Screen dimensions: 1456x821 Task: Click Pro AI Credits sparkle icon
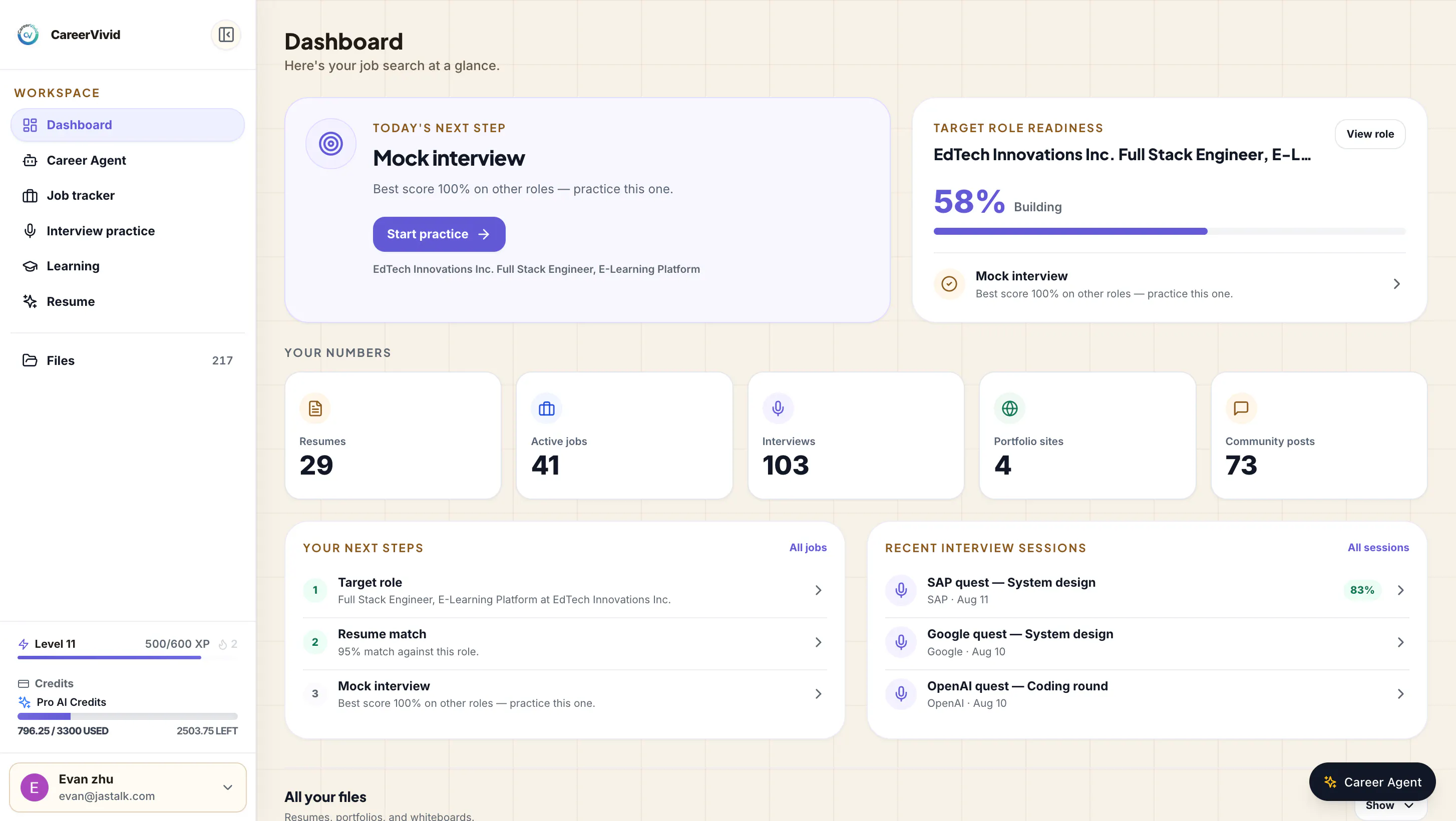pos(25,702)
